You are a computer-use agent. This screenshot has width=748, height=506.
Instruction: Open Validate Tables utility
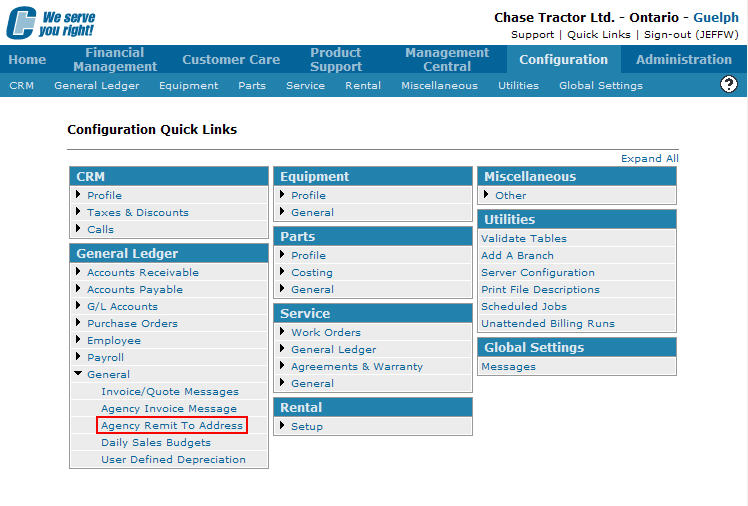pos(524,238)
